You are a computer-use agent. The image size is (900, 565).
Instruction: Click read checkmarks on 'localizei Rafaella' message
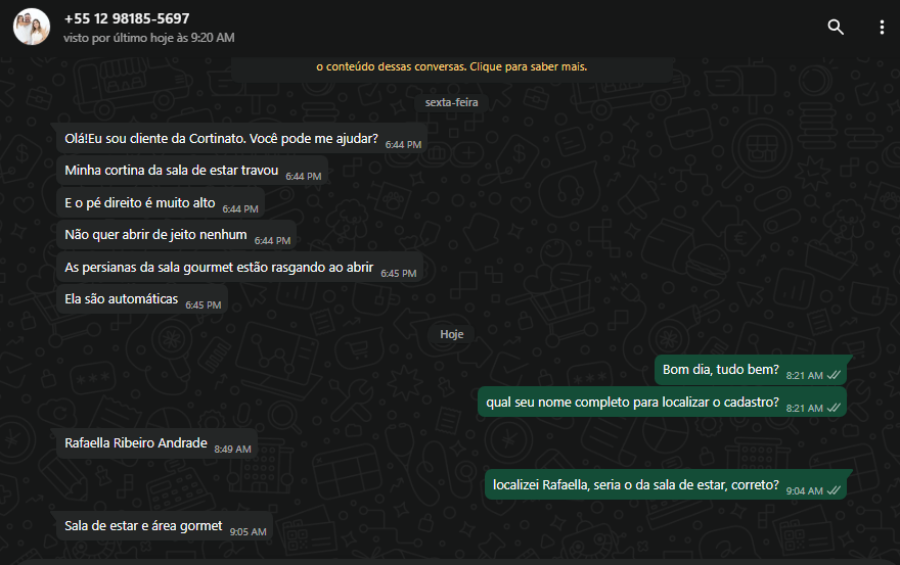tap(833, 491)
